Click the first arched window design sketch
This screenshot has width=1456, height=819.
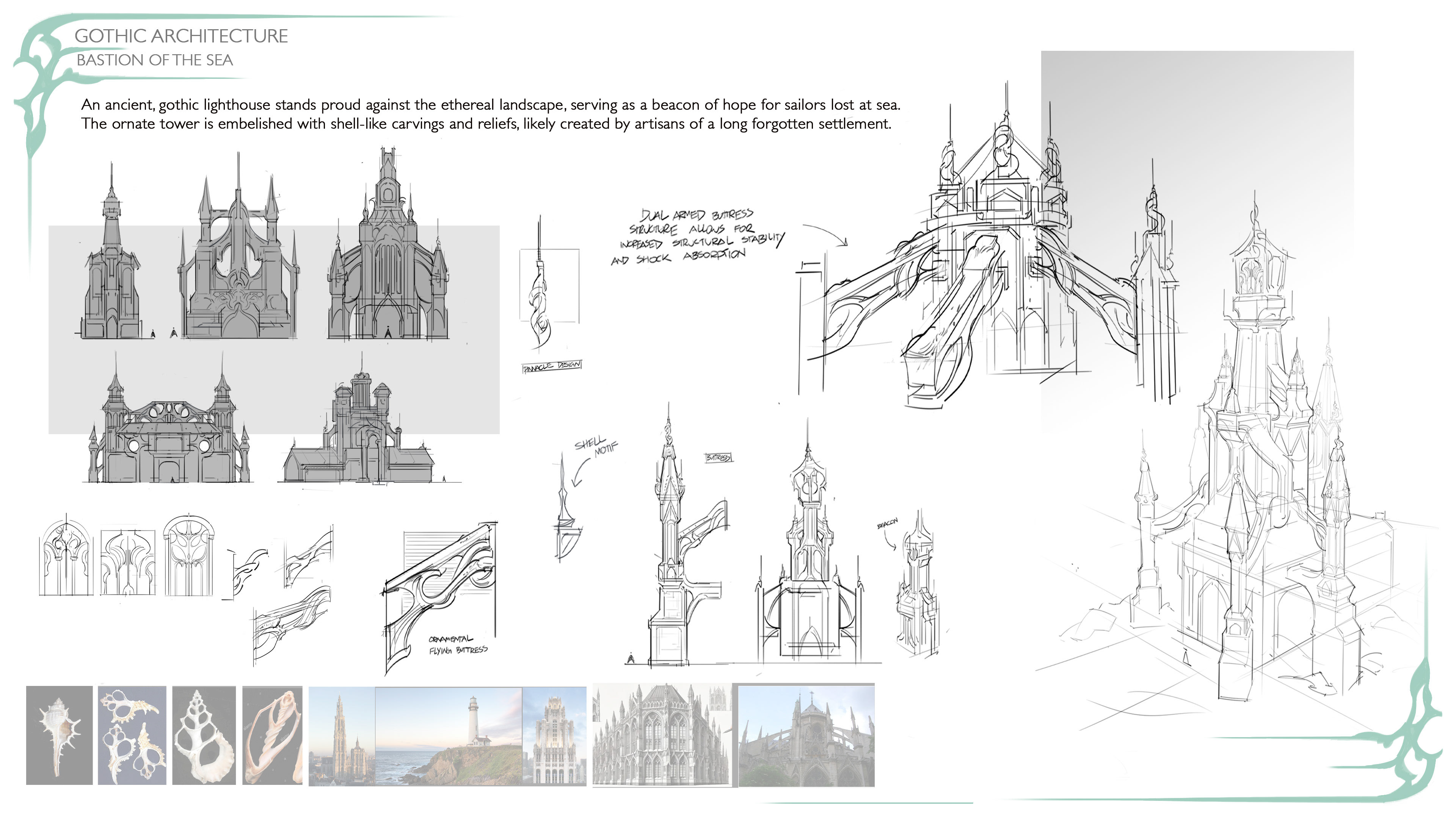66,557
